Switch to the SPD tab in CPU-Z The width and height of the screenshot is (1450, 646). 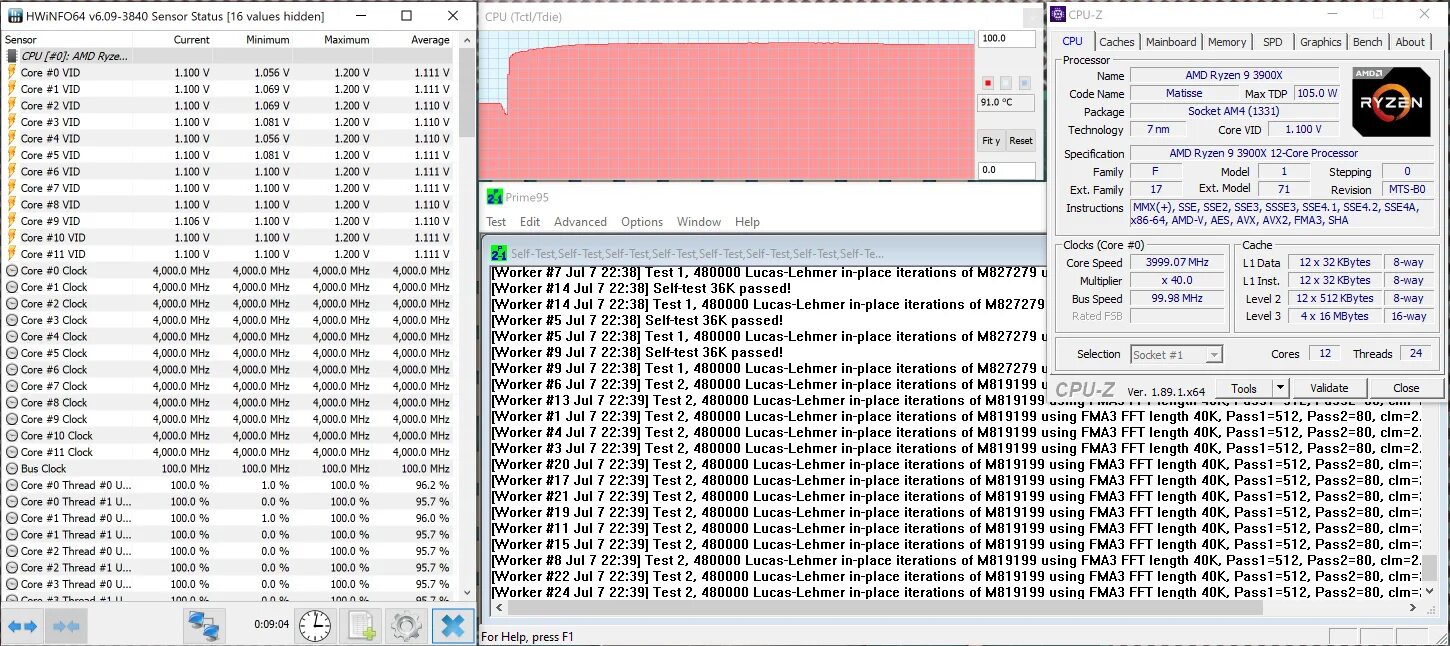(1272, 42)
